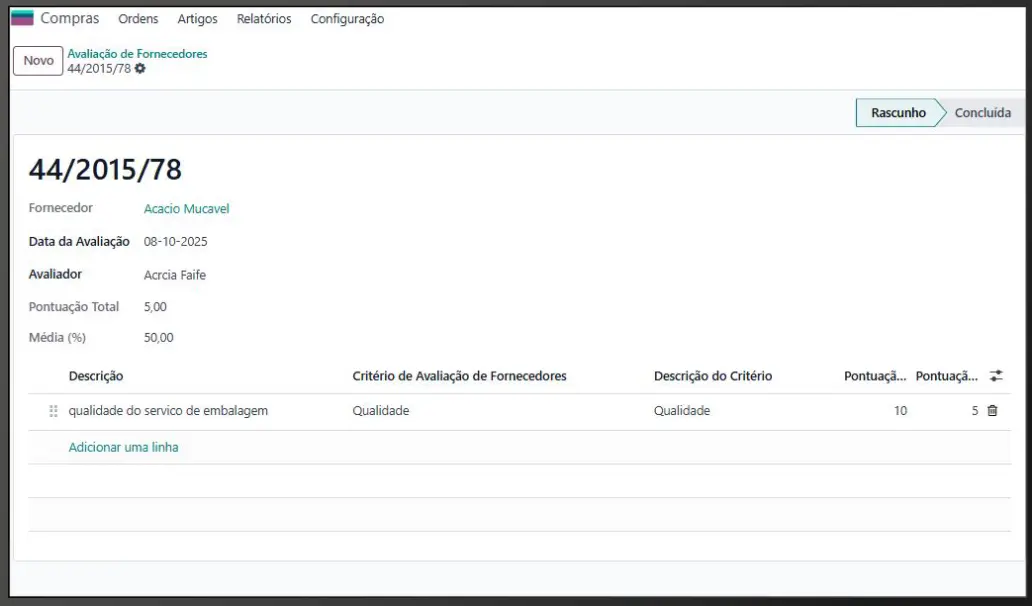The height and width of the screenshot is (606, 1032).
Task: Click the Pontuação Total value 5,00
Action: [155, 307]
